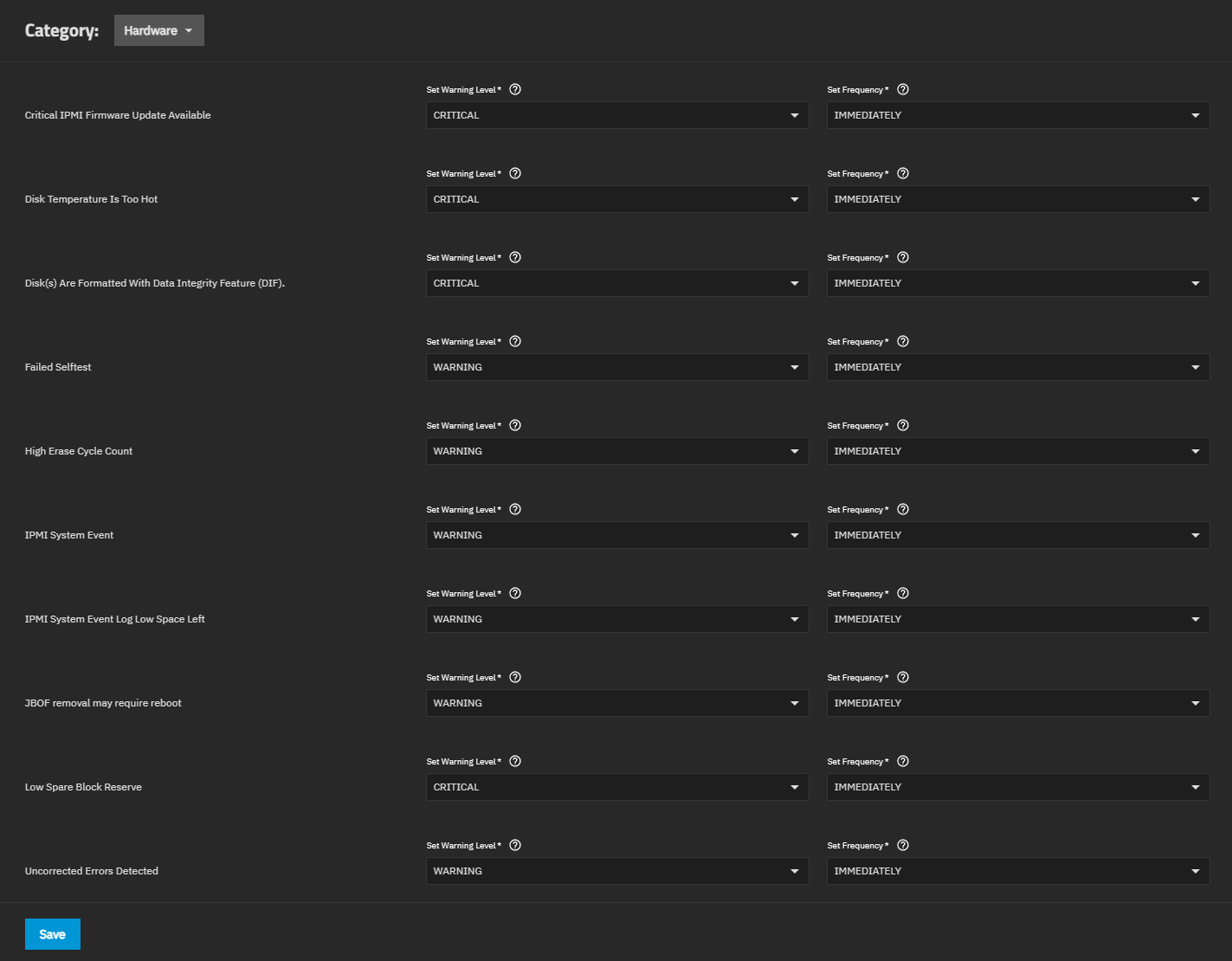Click frequency help icon for DIF-formatted disks alert
Screen dimensions: 1232x961
click(903, 257)
